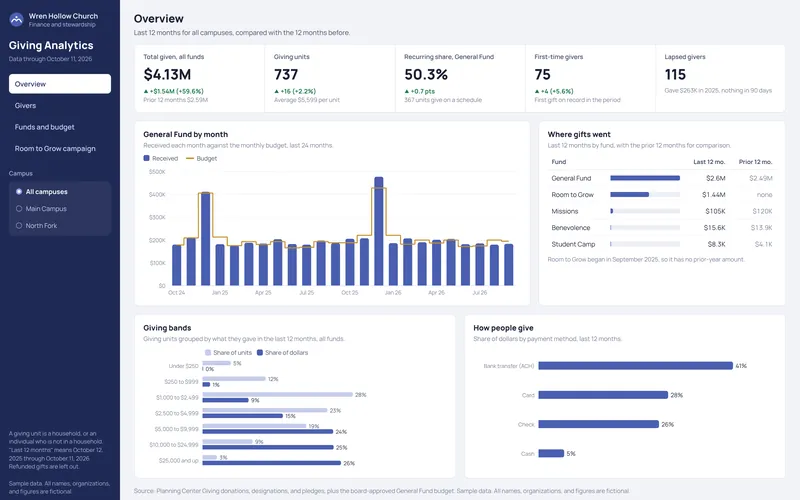The width and height of the screenshot is (800, 500).
Task: Click the Room to Grow progress bar
Action: point(645,194)
